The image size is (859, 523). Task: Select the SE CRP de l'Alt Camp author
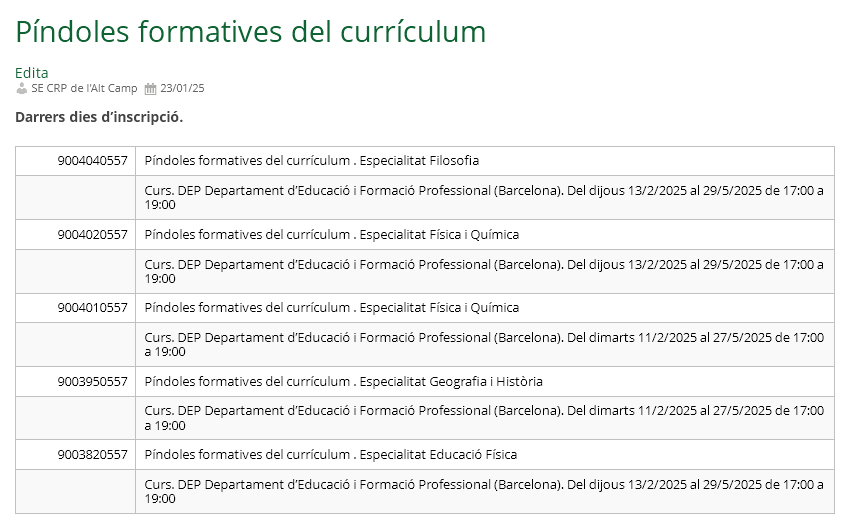point(84,88)
